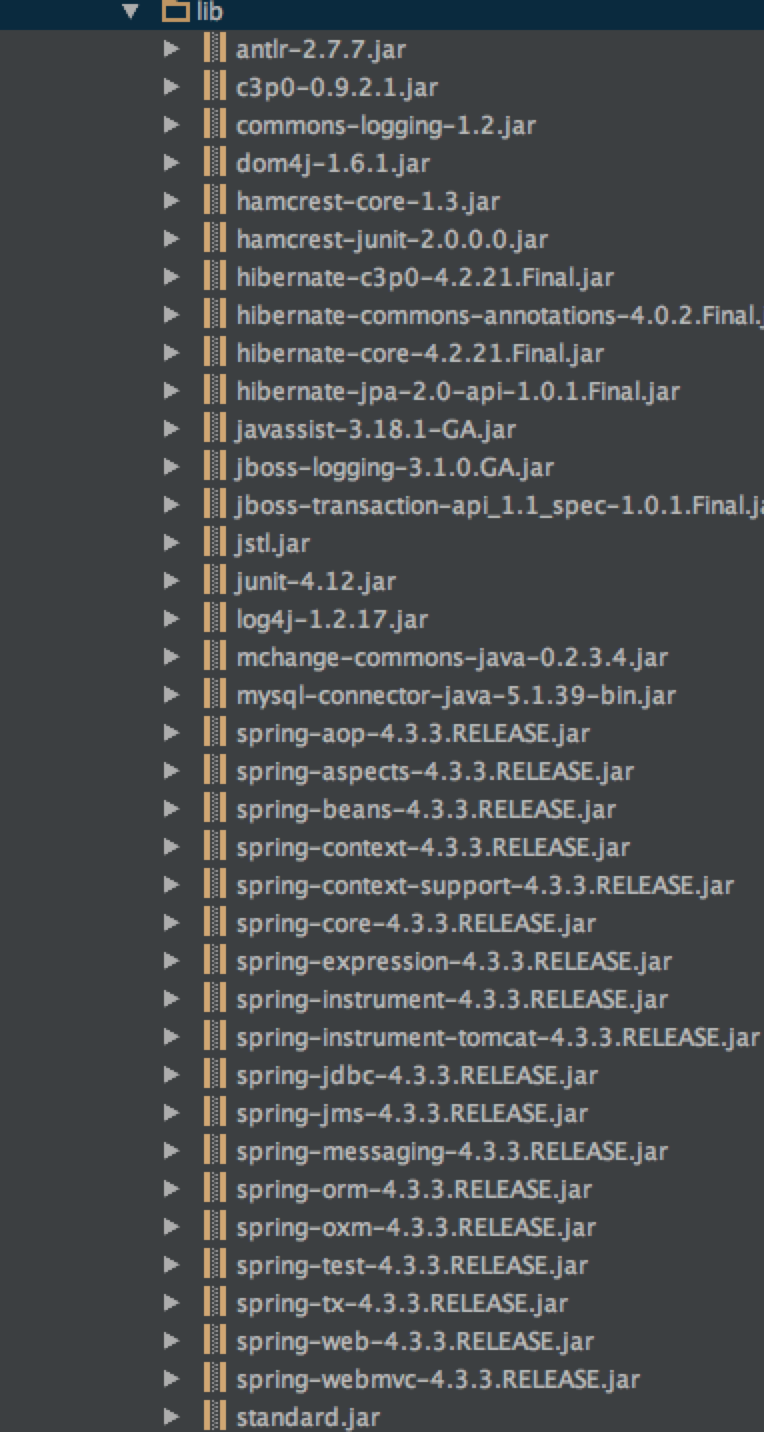
Task: Select the lib folder name
Action: click(x=208, y=11)
